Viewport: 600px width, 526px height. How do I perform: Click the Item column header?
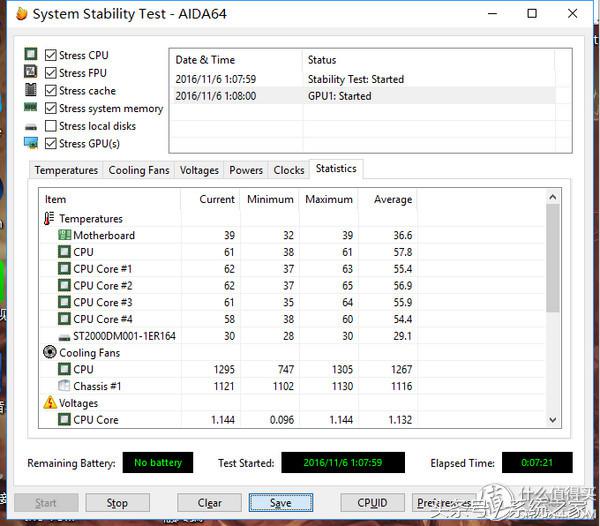point(110,199)
